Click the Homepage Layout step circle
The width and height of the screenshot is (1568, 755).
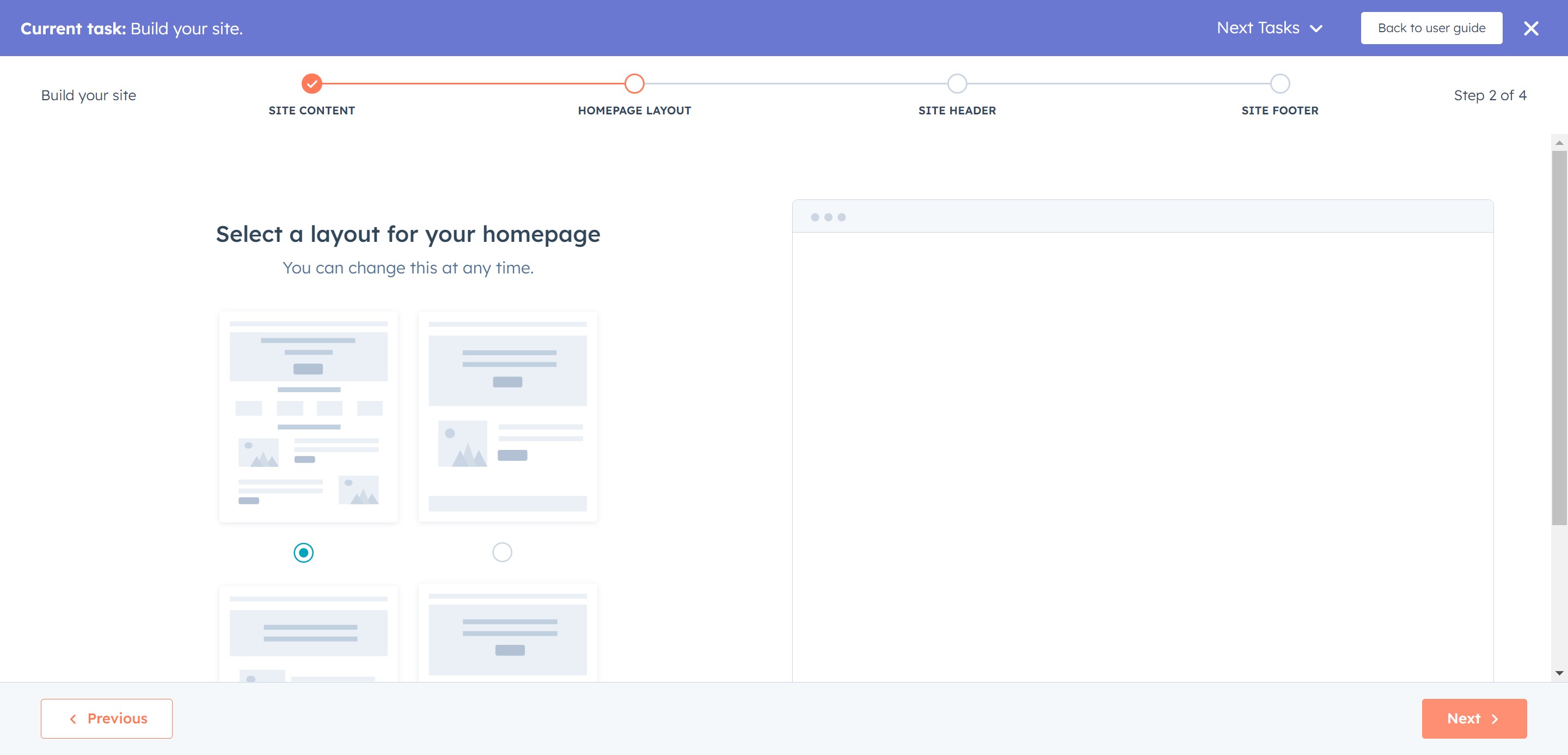634,83
